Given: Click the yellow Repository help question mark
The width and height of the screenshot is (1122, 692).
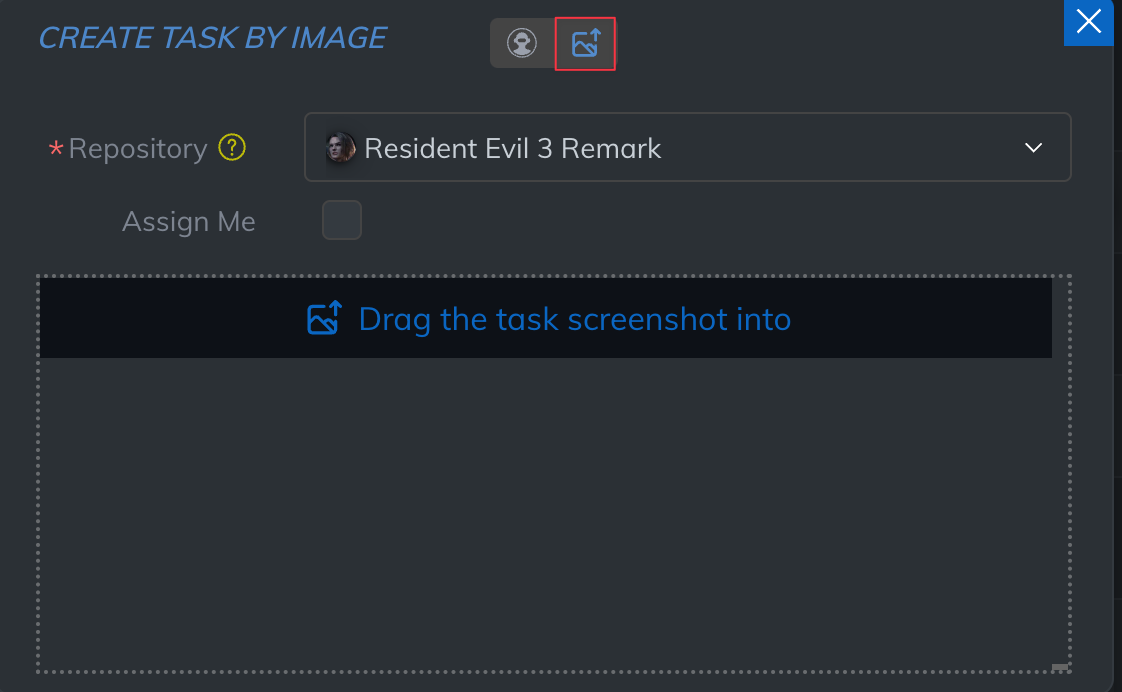Looking at the screenshot, I should [x=232, y=148].
